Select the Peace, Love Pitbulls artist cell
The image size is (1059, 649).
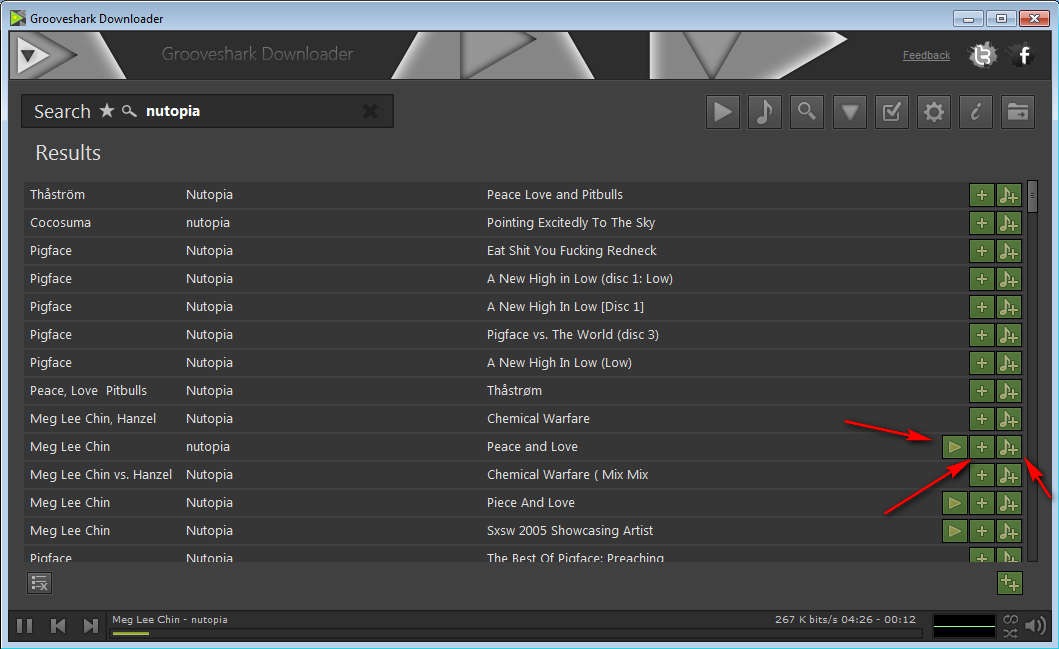point(88,390)
